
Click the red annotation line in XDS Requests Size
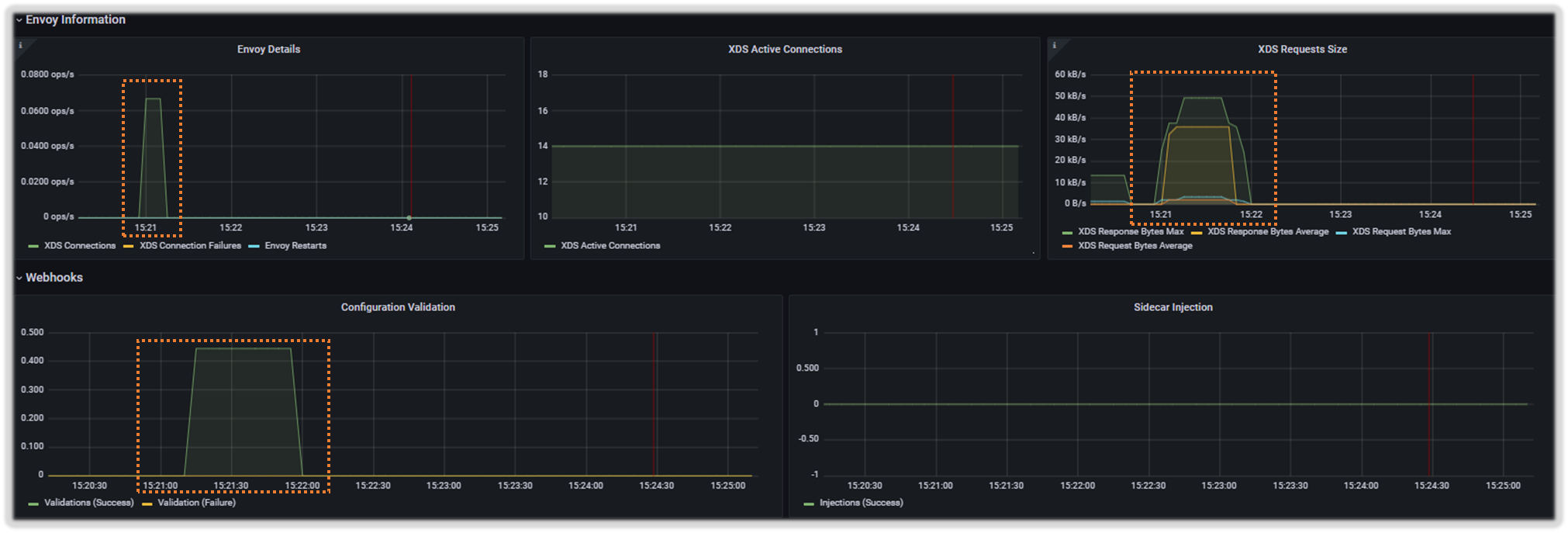click(x=1473, y=140)
